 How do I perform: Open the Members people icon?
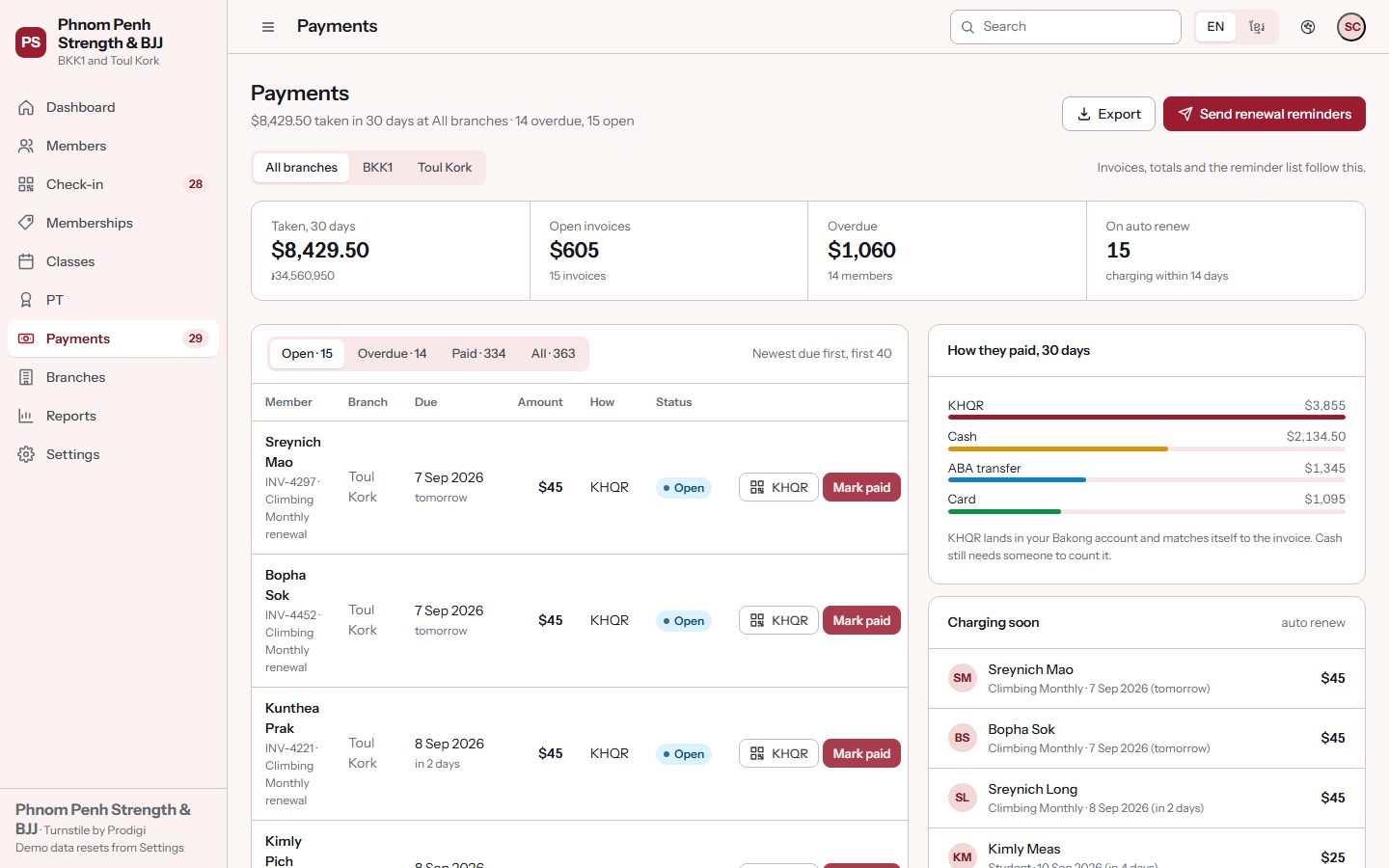click(26, 146)
